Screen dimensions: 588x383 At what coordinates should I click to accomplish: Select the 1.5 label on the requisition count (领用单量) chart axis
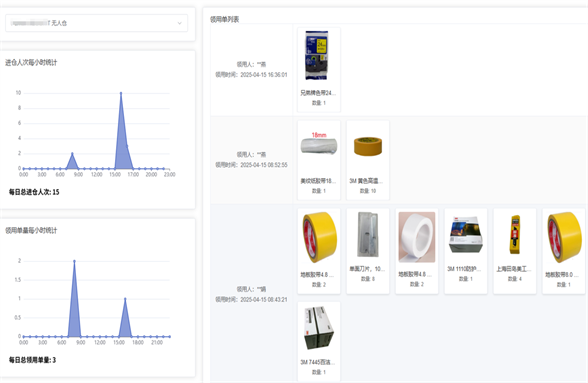tap(18, 280)
